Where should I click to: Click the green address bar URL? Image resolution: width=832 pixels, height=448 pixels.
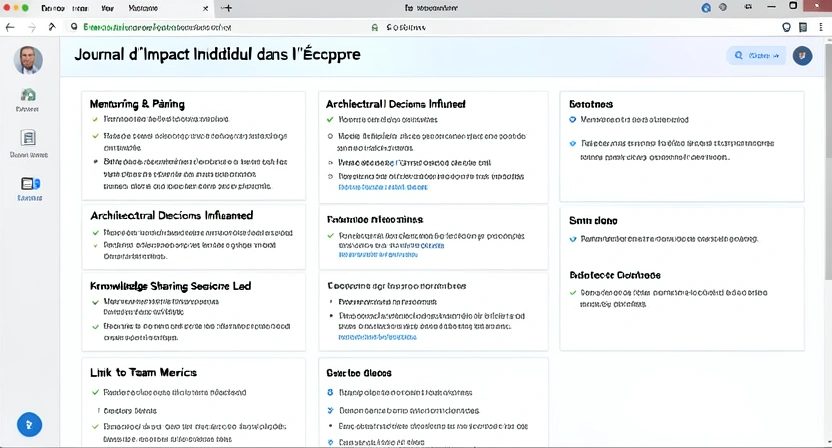157,27
